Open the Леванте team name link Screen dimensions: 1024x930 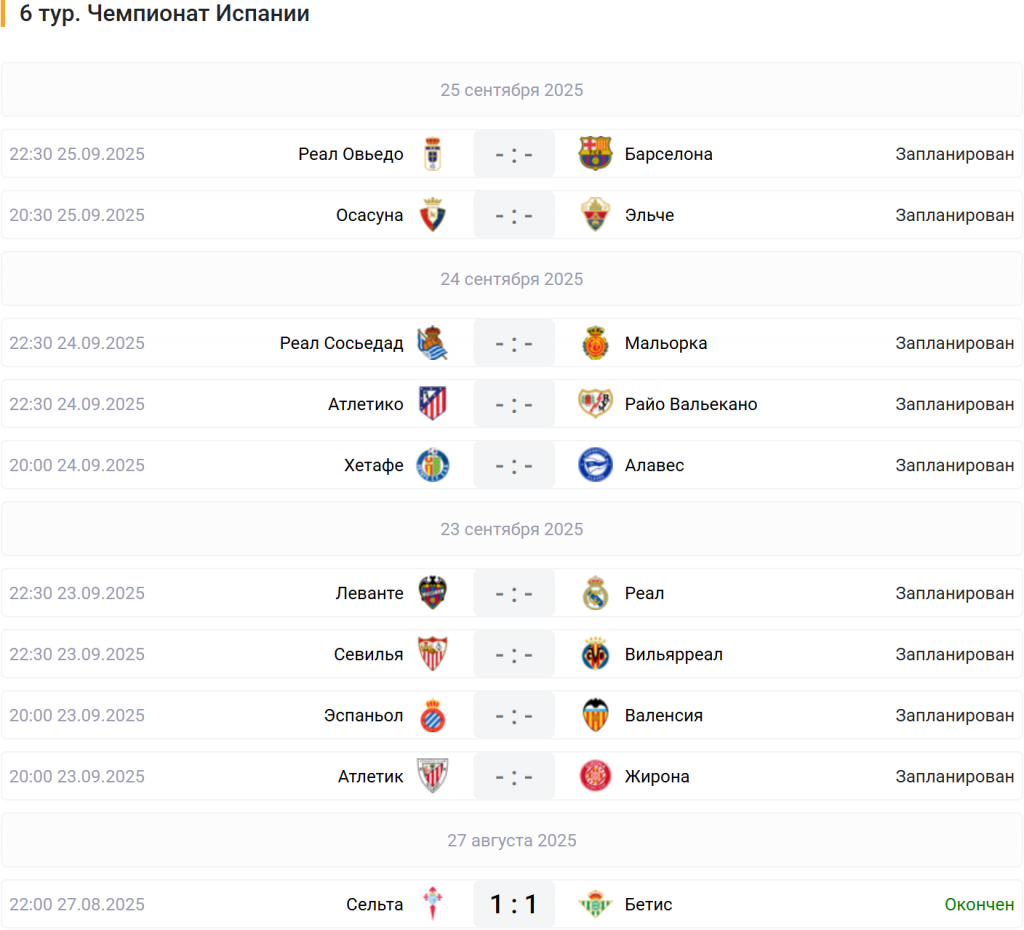click(x=370, y=593)
